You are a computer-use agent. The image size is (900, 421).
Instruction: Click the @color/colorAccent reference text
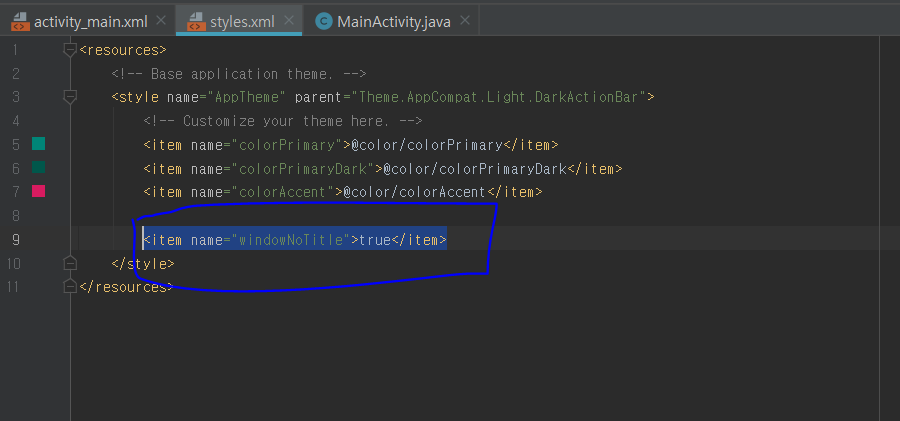[x=414, y=192]
